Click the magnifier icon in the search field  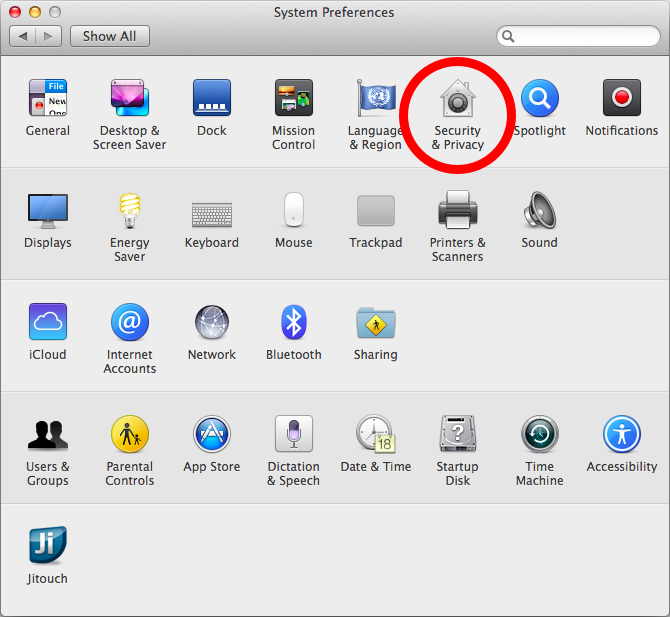pos(508,36)
